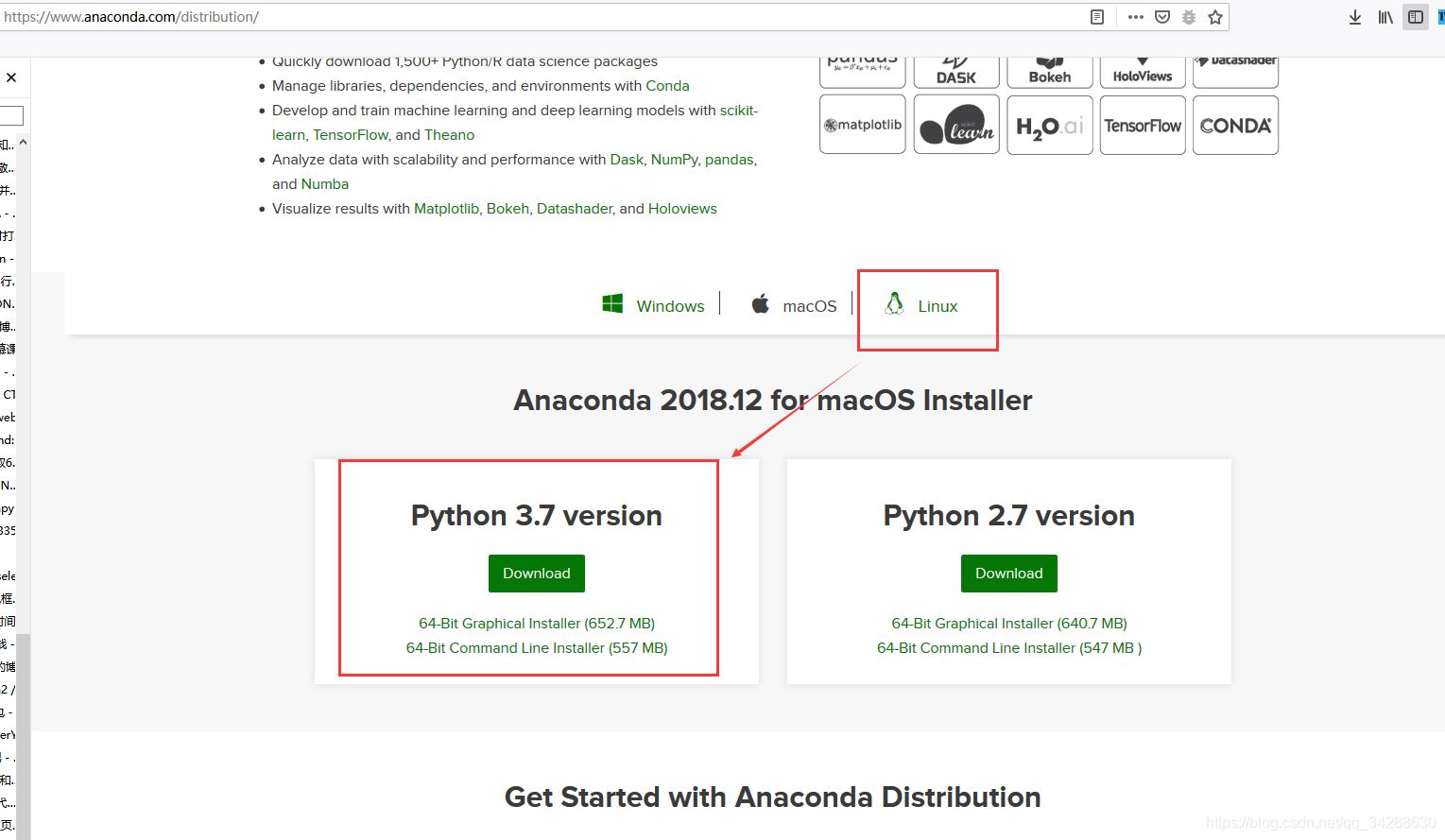Click the anaconda.com address bar URL
Viewport: 1445px width, 840px height.
click(131, 17)
